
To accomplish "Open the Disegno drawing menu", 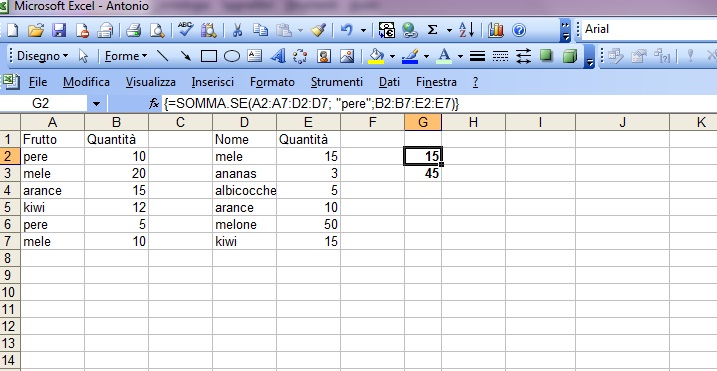I will pos(42,56).
